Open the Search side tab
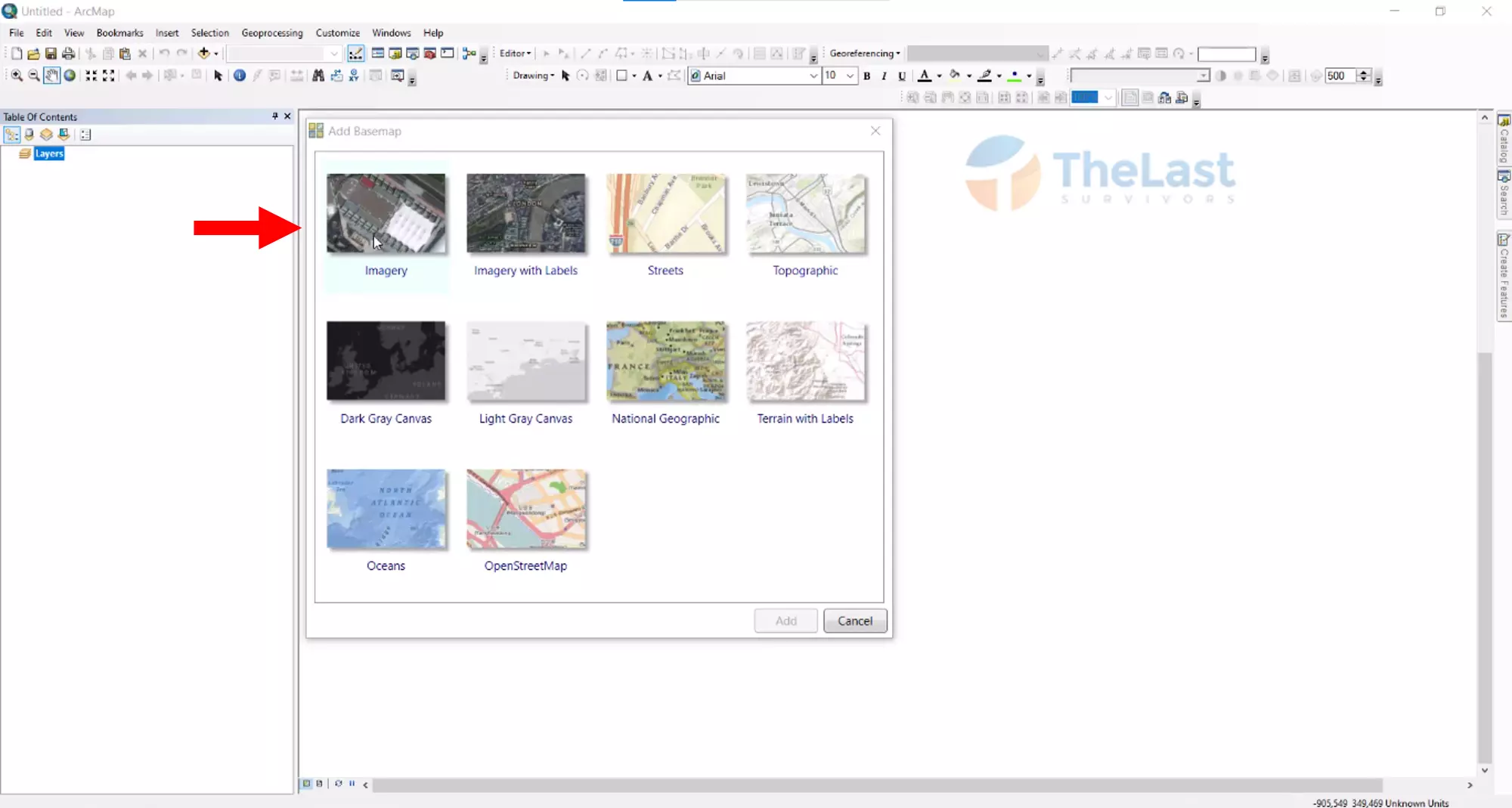The width and height of the screenshot is (1512, 808). coord(1504,193)
